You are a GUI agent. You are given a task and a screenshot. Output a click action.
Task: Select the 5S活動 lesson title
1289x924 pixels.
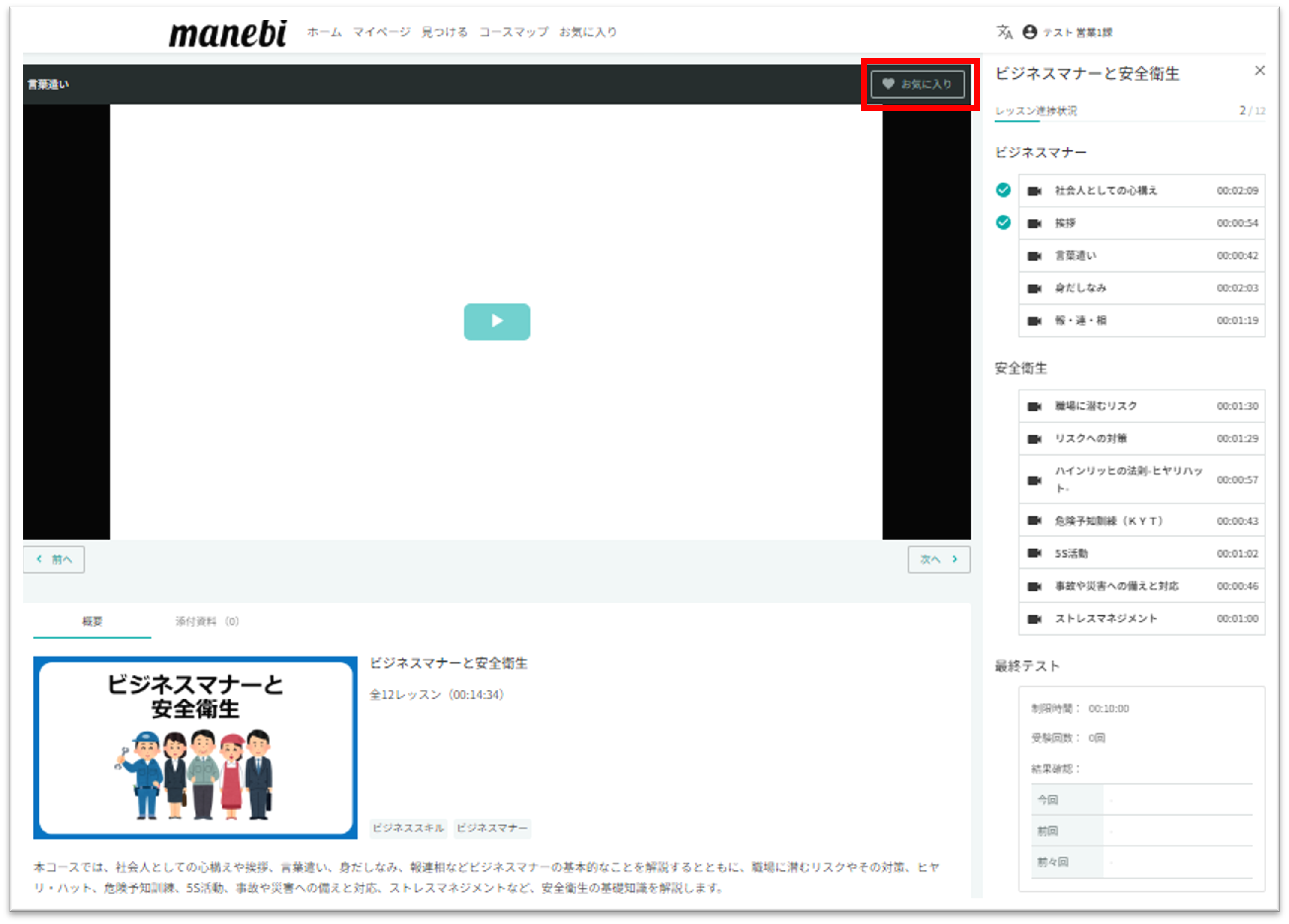[x=1071, y=553]
